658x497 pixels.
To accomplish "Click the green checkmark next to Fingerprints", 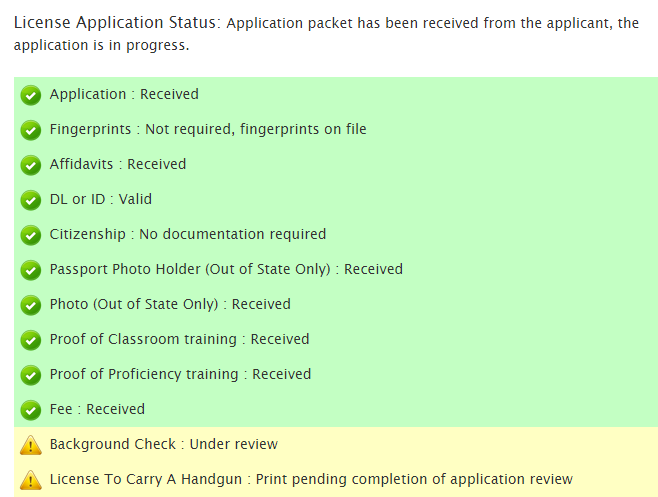I will click(31, 130).
